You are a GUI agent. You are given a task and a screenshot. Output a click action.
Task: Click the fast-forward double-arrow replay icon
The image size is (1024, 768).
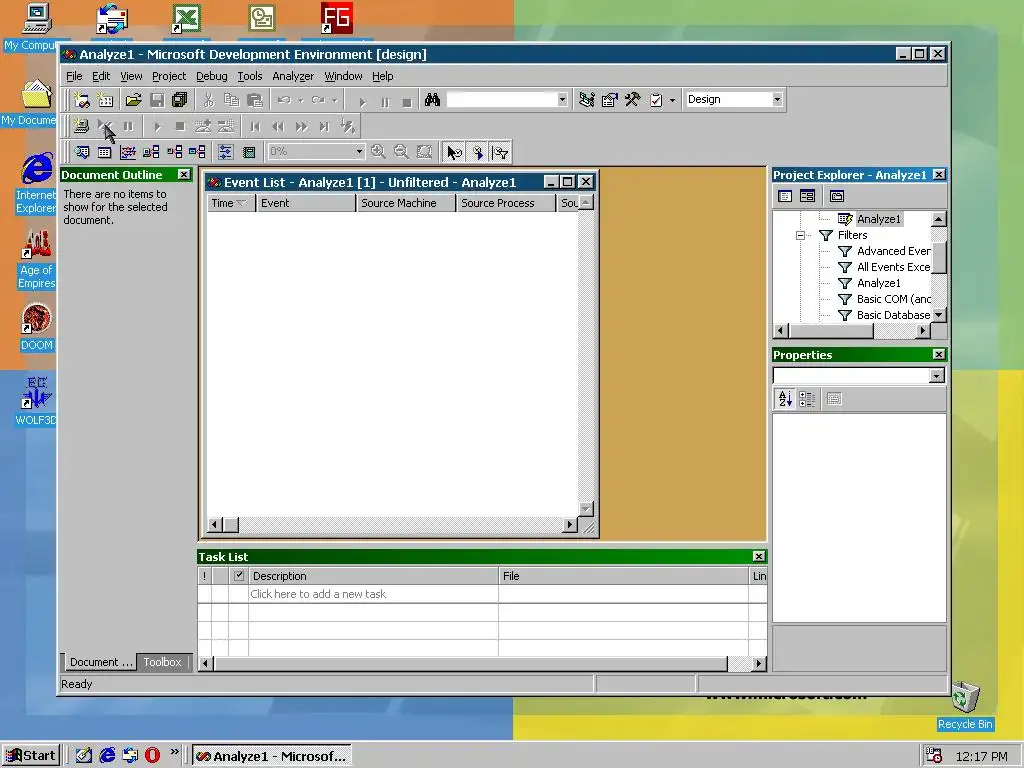tap(301, 126)
